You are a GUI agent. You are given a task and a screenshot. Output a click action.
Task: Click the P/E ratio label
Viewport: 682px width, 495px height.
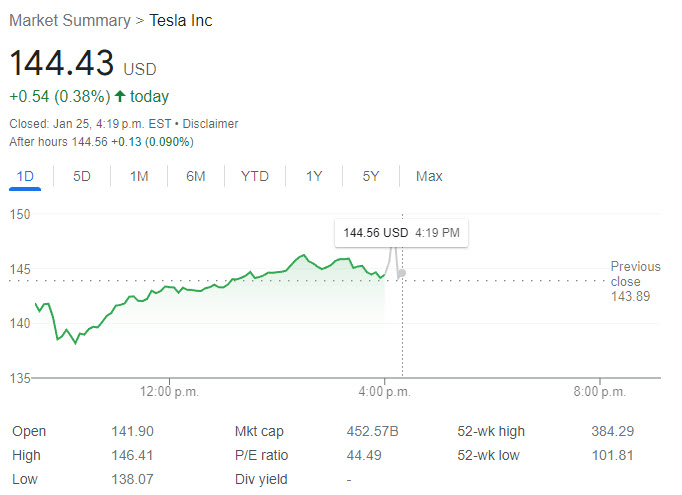pyautogui.click(x=261, y=456)
